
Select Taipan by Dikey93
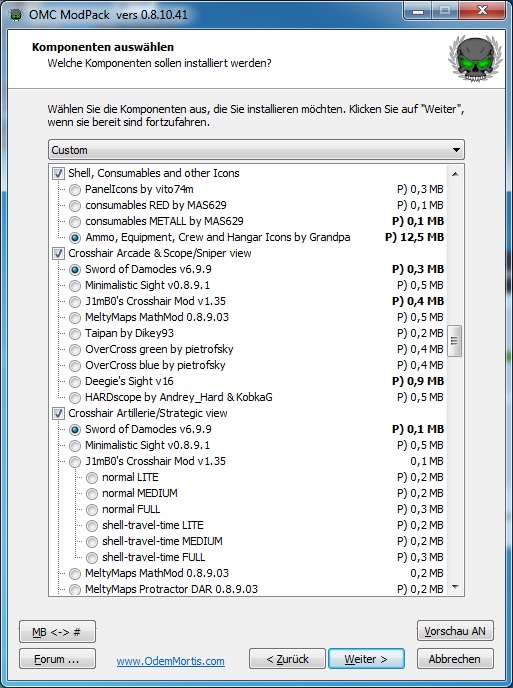tap(75, 334)
